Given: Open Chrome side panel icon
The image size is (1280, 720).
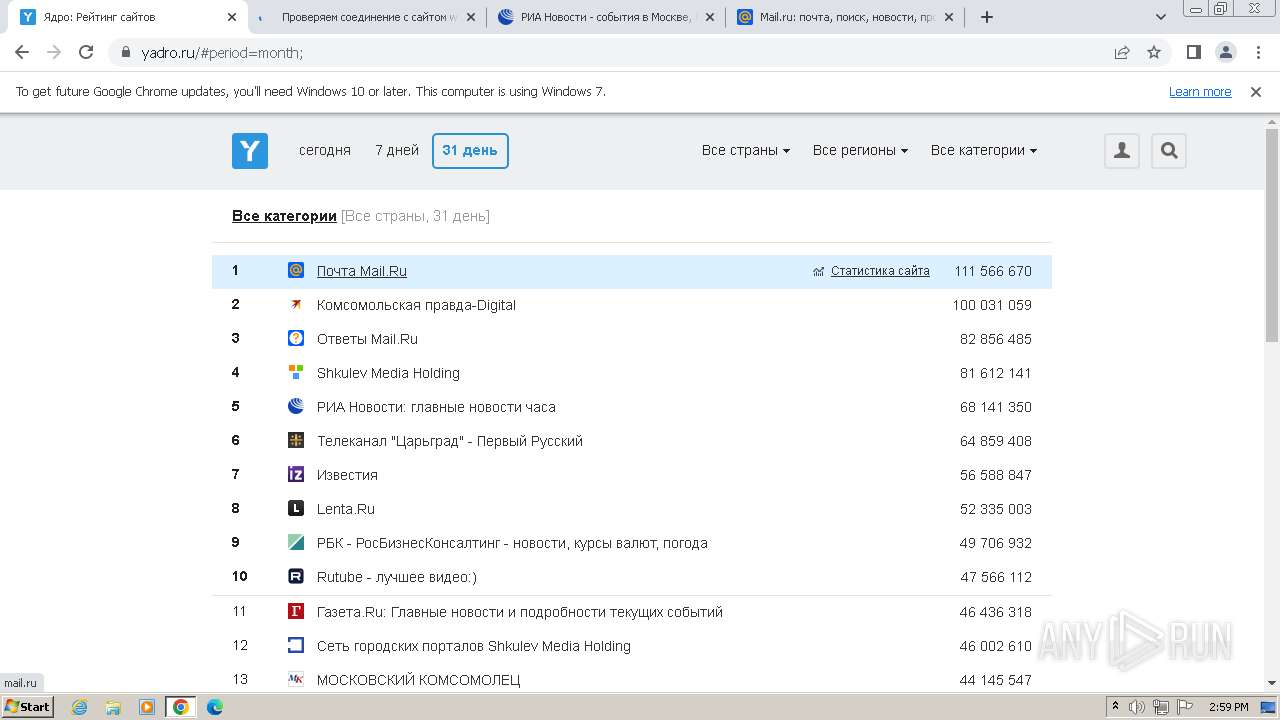Looking at the screenshot, I should point(1194,52).
